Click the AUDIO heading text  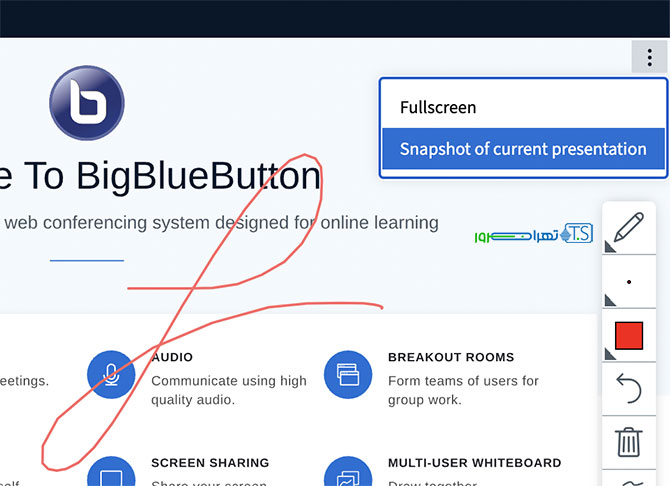[172, 357]
